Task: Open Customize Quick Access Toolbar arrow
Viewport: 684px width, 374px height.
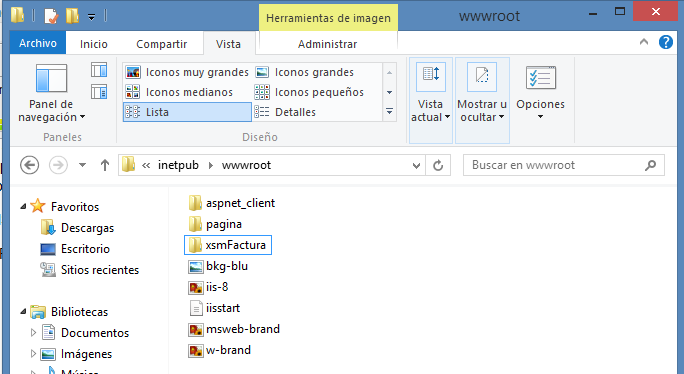Action: coord(92,17)
